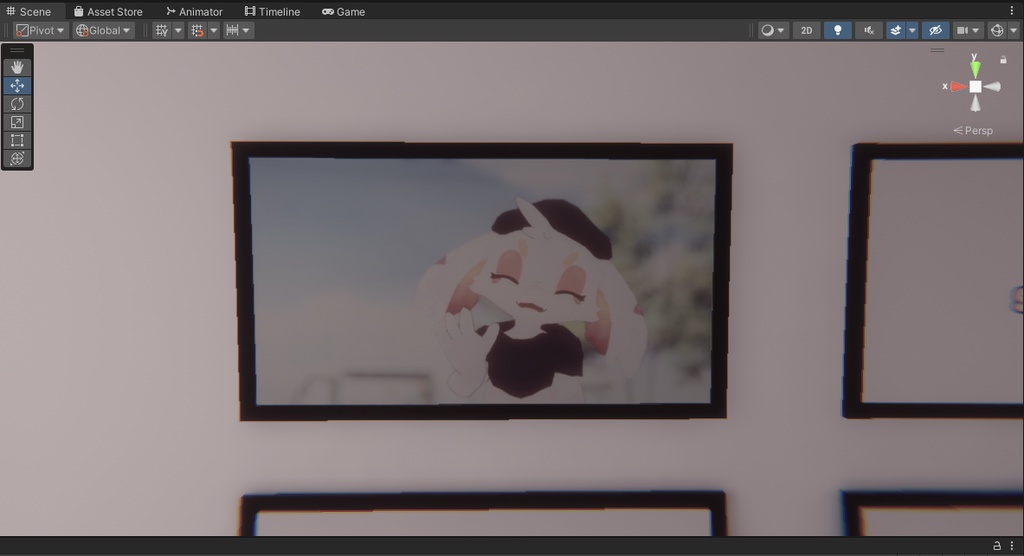The image size is (1024, 556).
Task: Open grid visibility options arrow
Action: click(178, 30)
